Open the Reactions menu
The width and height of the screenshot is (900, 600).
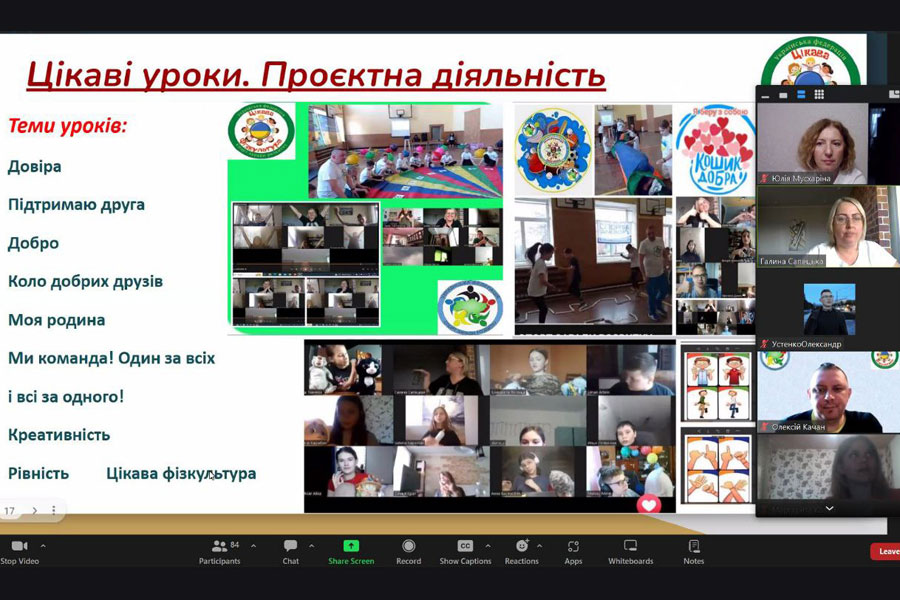(521, 552)
